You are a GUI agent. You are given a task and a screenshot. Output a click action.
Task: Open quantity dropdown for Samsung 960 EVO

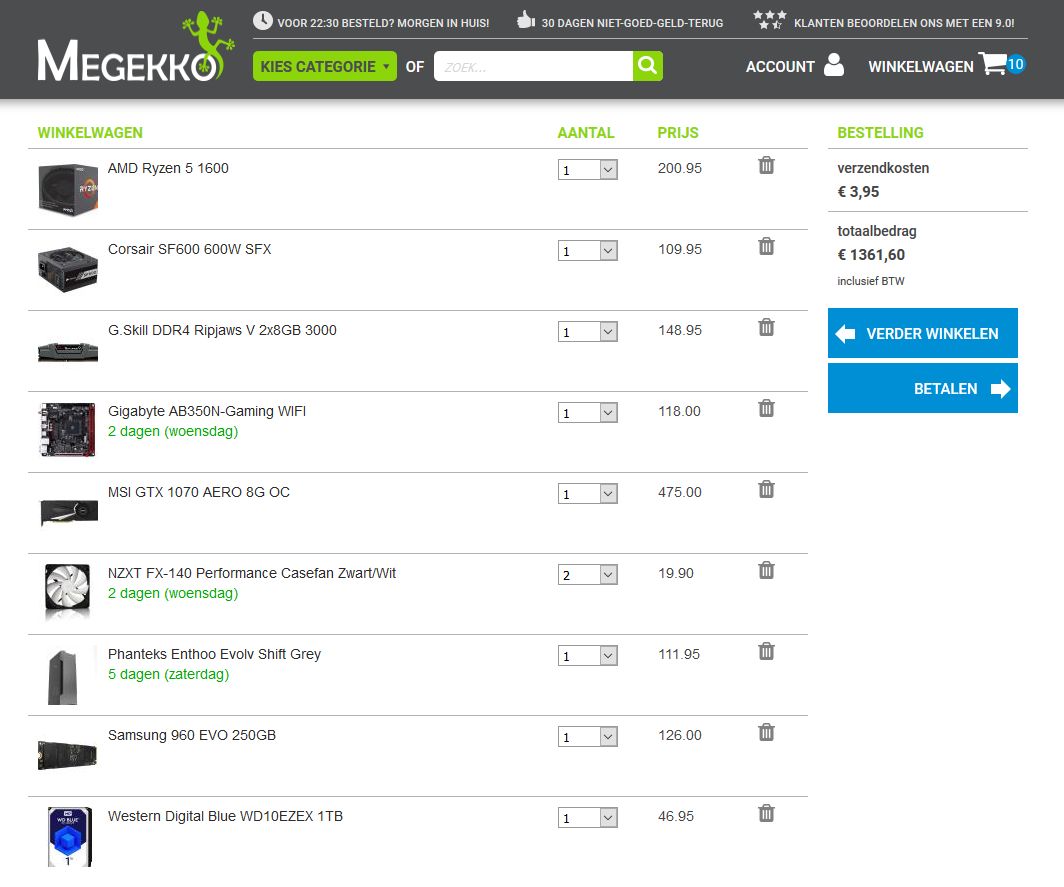coord(588,736)
